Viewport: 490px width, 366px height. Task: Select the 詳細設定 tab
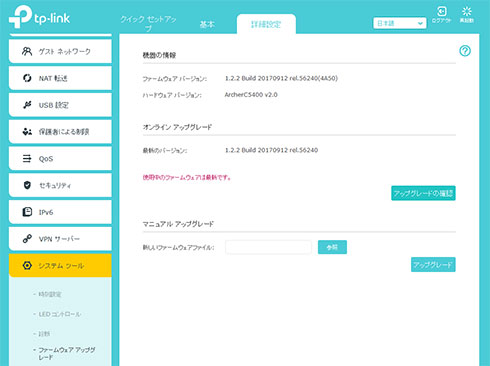pos(266,24)
